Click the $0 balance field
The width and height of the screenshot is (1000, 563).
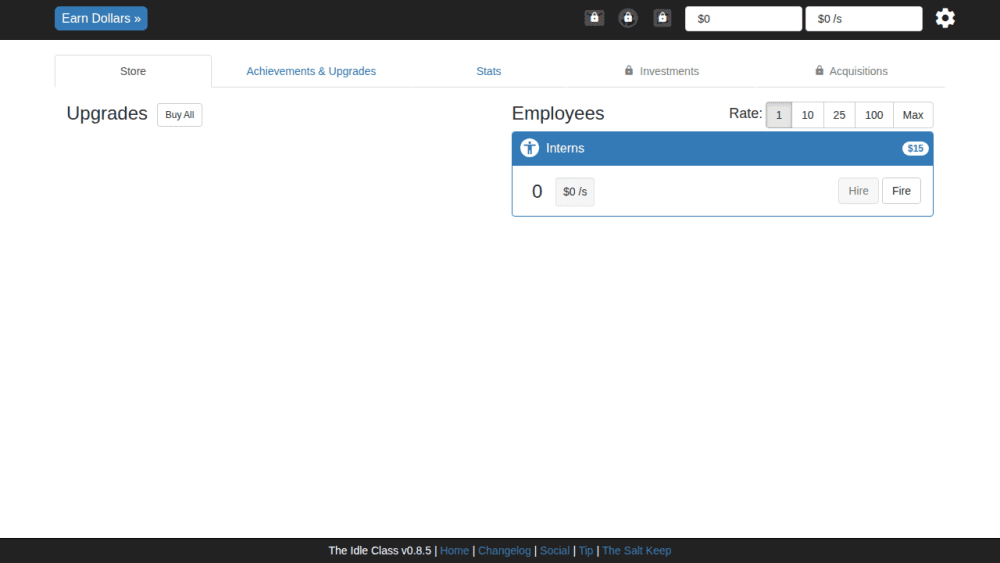coord(743,18)
